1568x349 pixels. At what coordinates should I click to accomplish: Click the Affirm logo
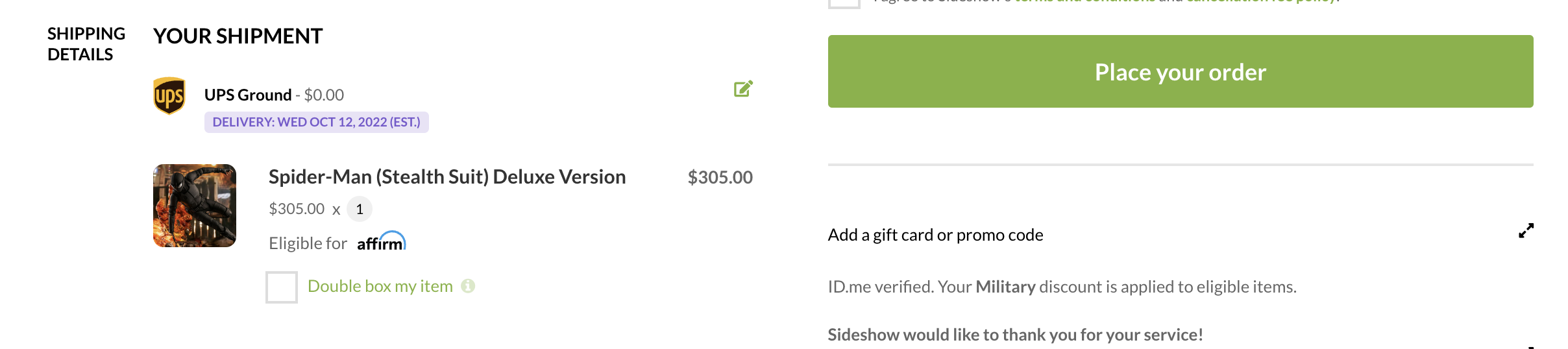click(382, 241)
